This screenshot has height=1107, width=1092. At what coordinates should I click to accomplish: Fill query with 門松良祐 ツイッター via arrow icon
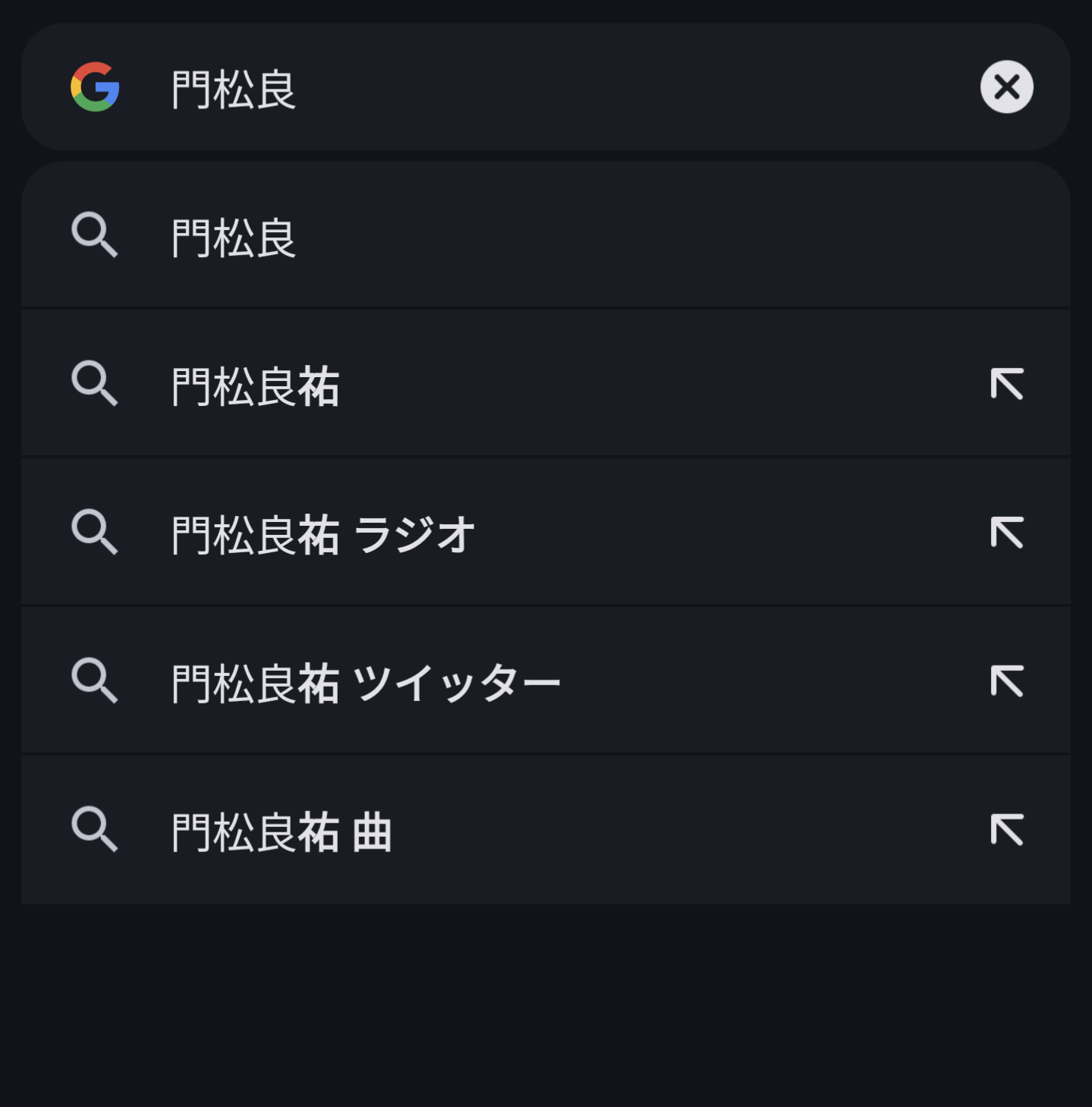1007,681
